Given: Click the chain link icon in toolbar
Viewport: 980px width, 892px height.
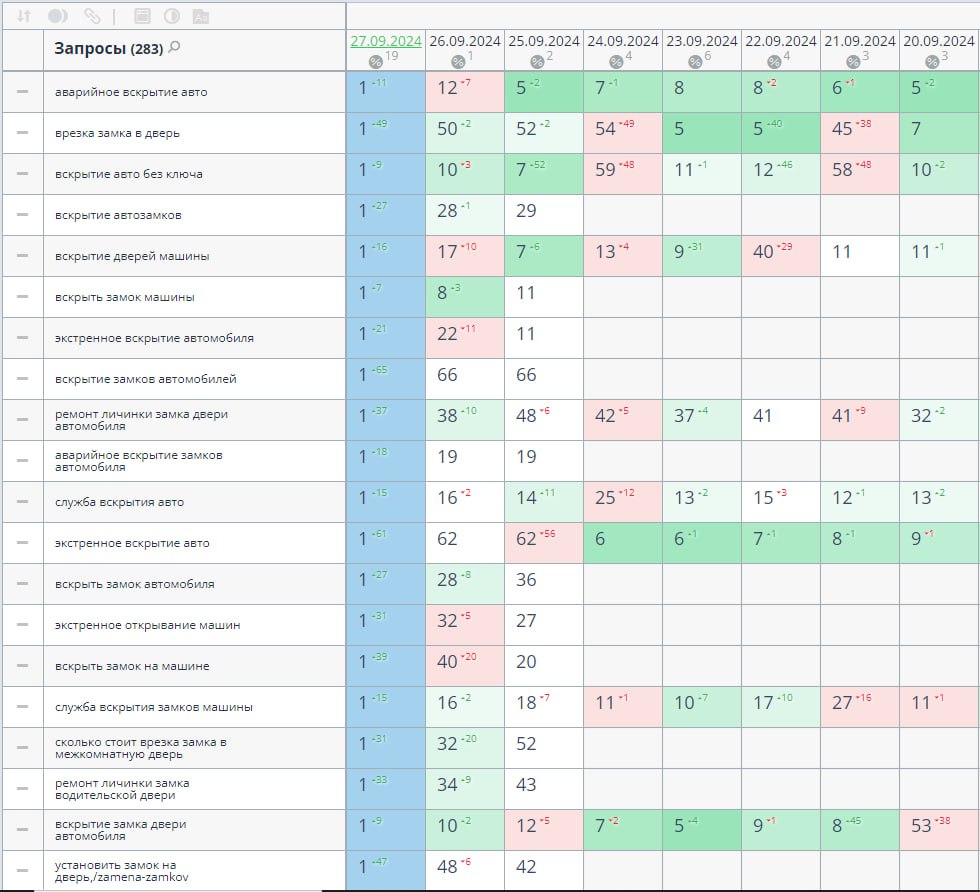Looking at the screenshot, I should pyautogui.click(x=92, y=16).
